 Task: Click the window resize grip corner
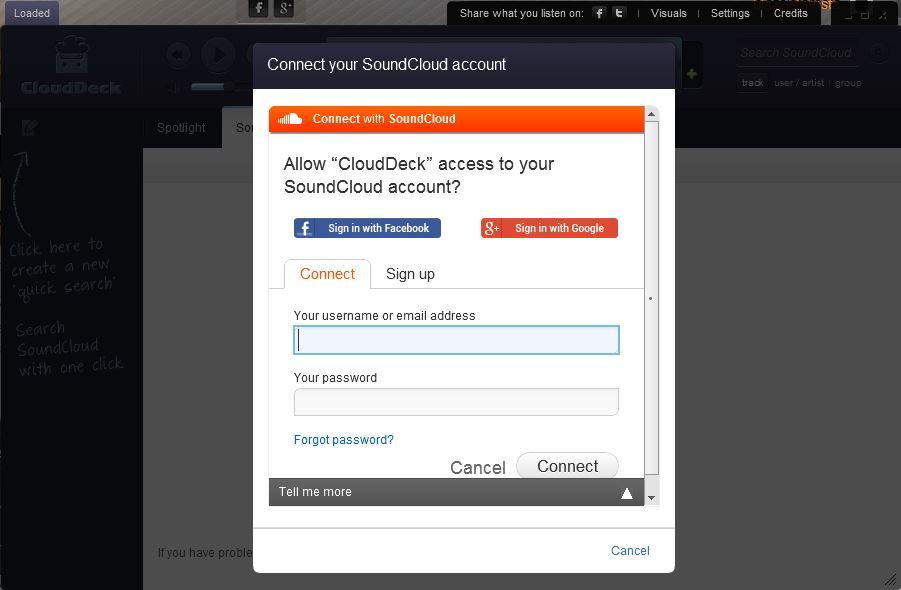point(890,579)
